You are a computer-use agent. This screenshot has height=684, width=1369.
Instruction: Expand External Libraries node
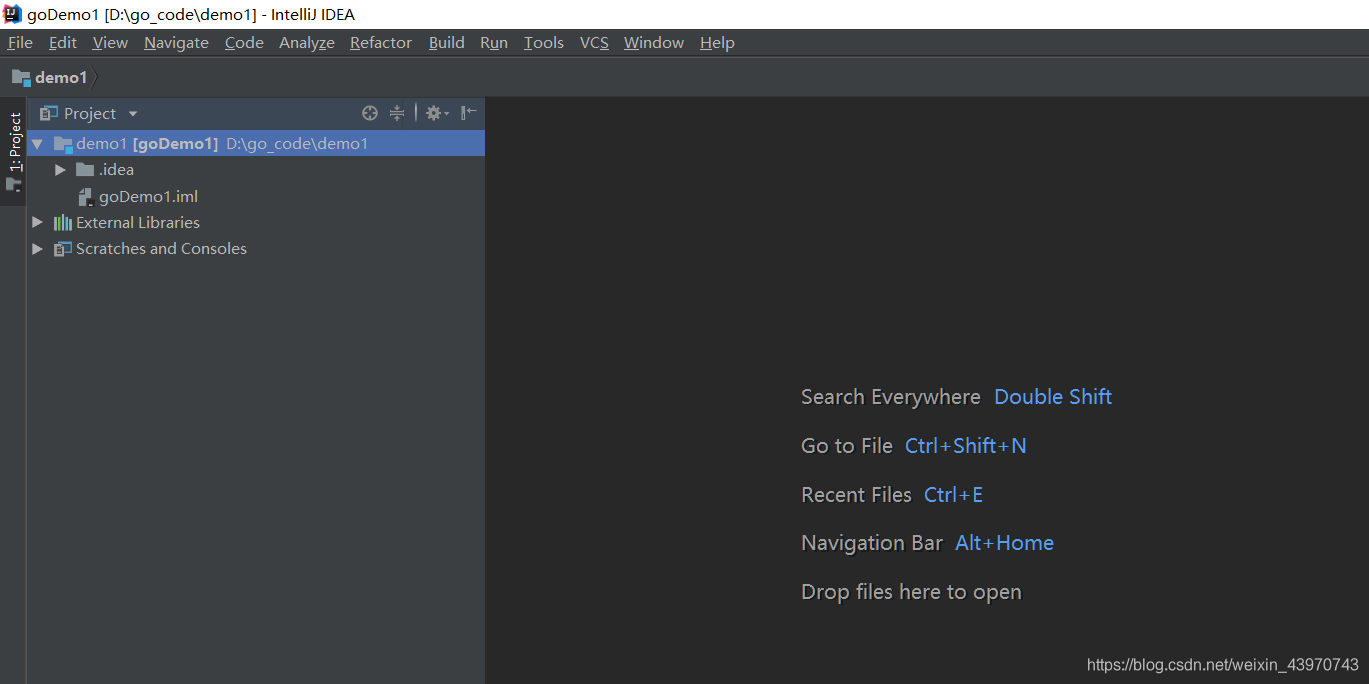click(x=37, y=222)
